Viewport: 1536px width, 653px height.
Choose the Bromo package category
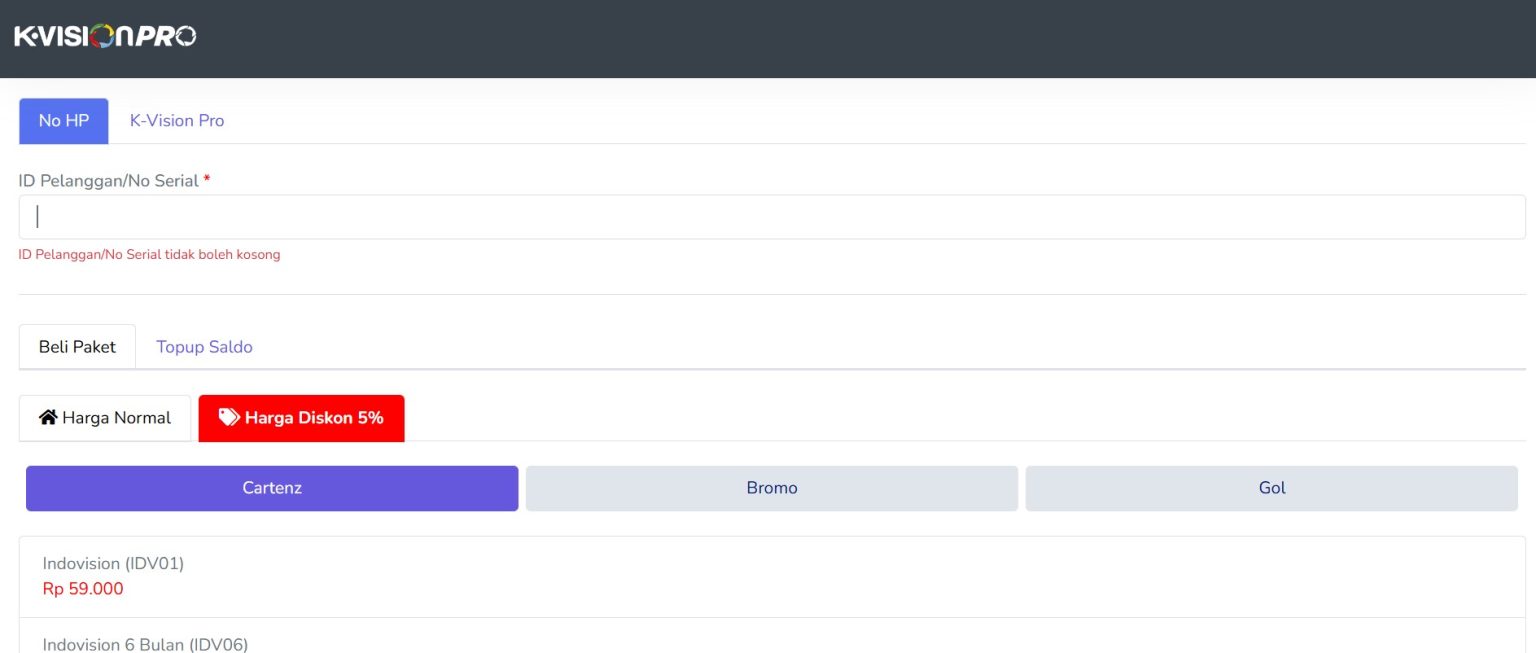coord(772,488)
